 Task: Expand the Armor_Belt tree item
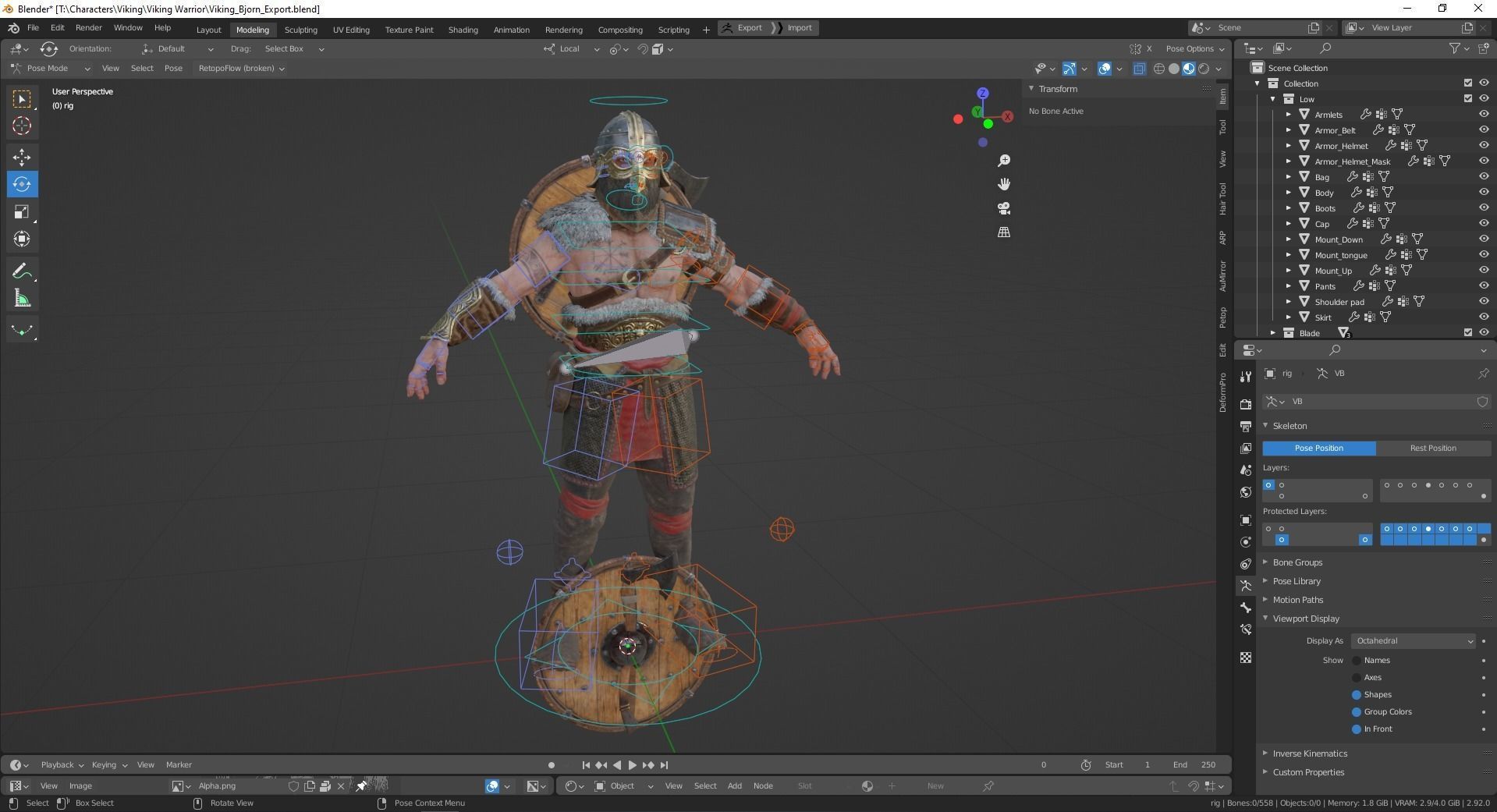[1289, 130]
